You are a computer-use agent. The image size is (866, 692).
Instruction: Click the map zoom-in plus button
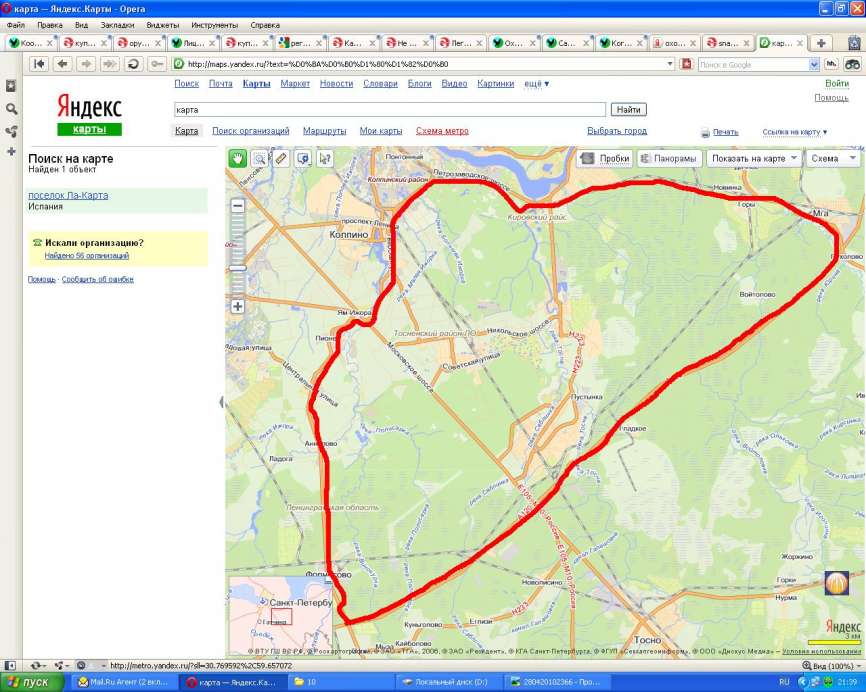pyautogui.click(x=238, y=306)
